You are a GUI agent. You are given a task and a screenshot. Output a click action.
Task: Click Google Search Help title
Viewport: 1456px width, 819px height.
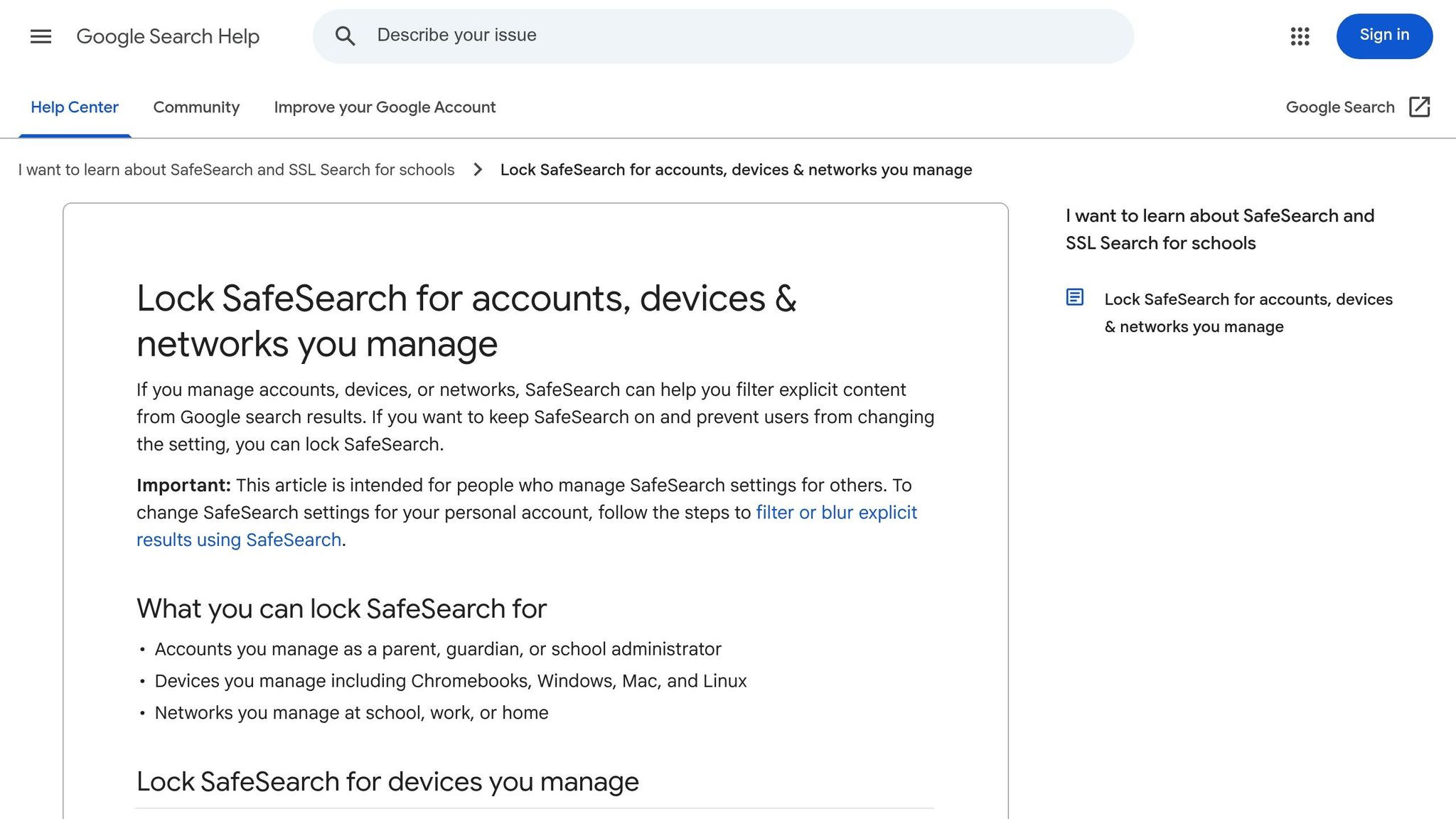click(168, 36)
